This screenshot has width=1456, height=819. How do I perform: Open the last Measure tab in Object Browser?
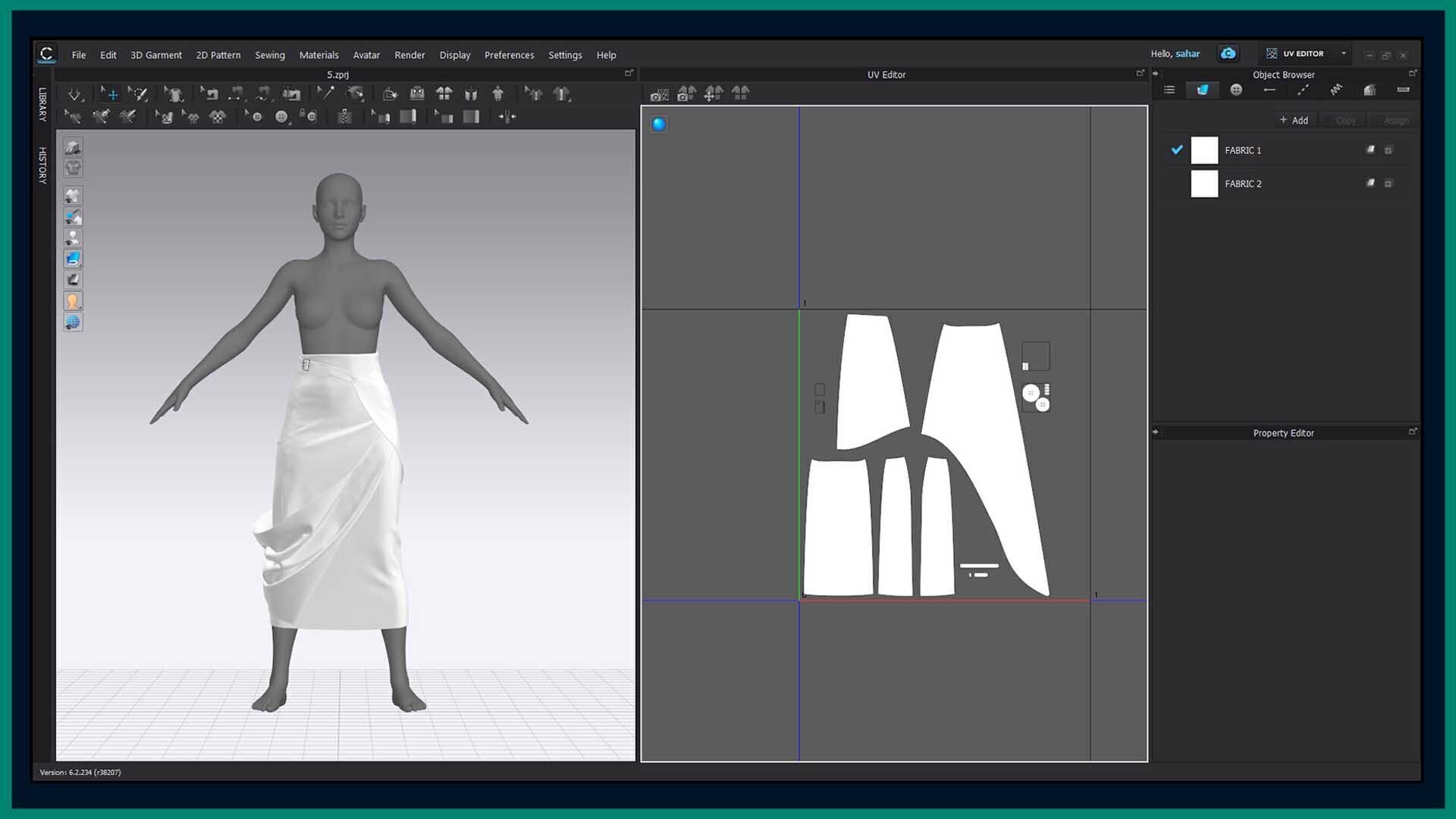point(1403,90)
